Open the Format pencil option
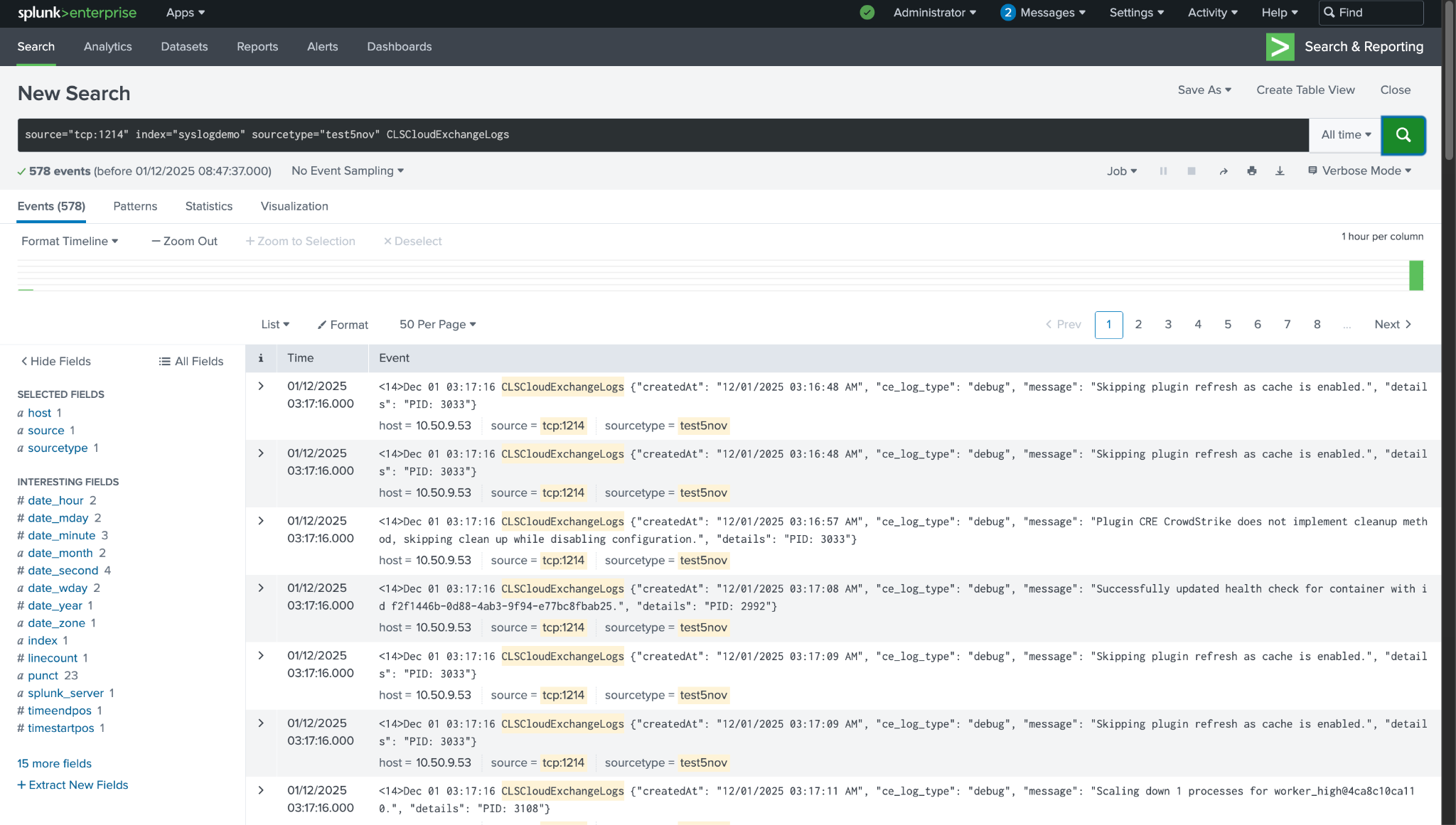 343,325
